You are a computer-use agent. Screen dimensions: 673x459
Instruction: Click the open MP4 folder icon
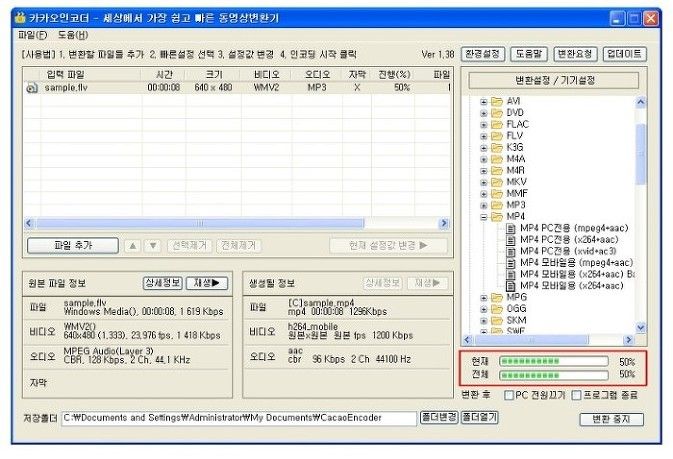pos(497,216)
